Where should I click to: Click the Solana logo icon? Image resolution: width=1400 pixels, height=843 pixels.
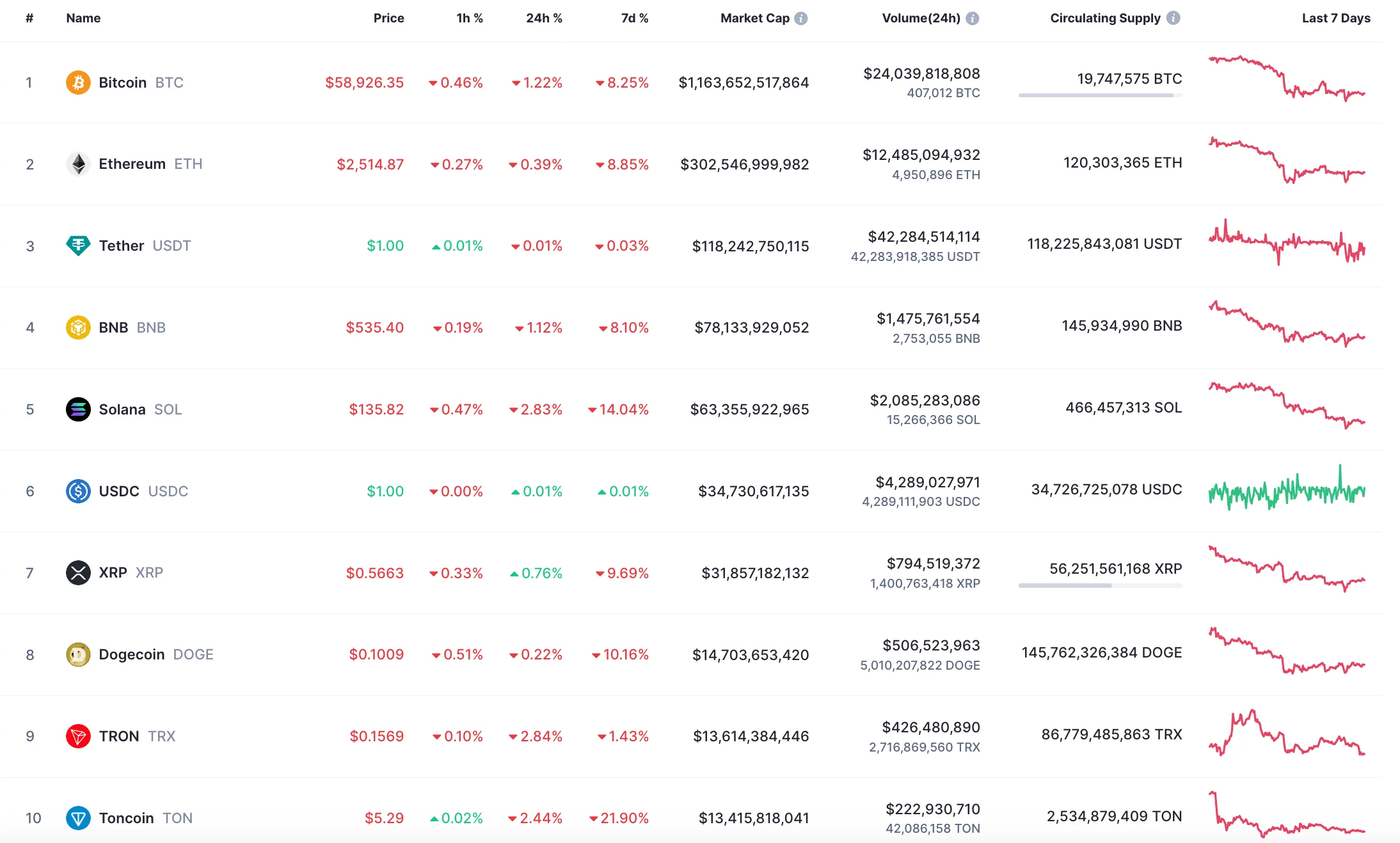(x=78, y=409)
